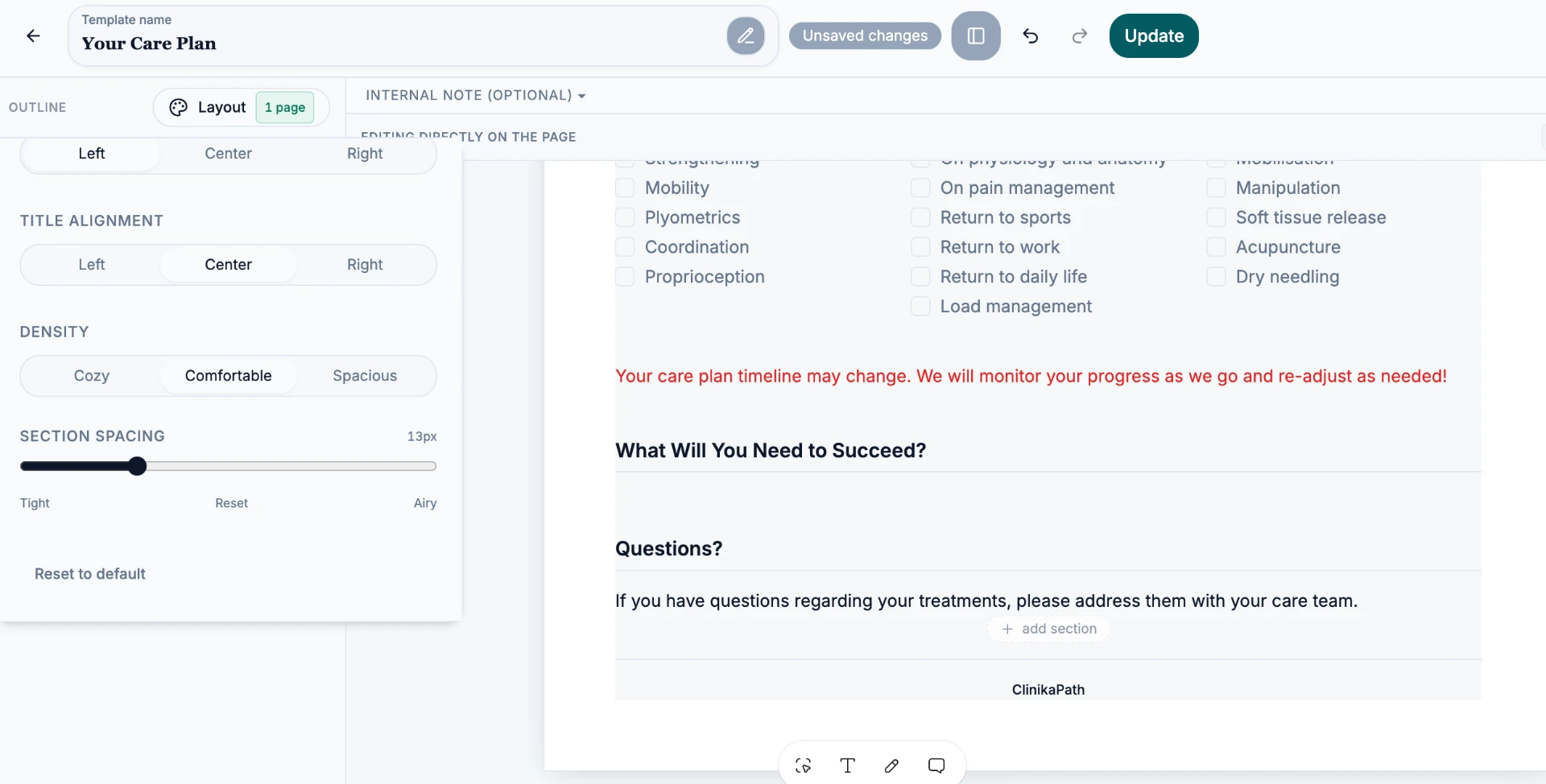Open Layout palette icon
Image resolution: width=1546 pixels, height=784 pixels.
point(179,107)
